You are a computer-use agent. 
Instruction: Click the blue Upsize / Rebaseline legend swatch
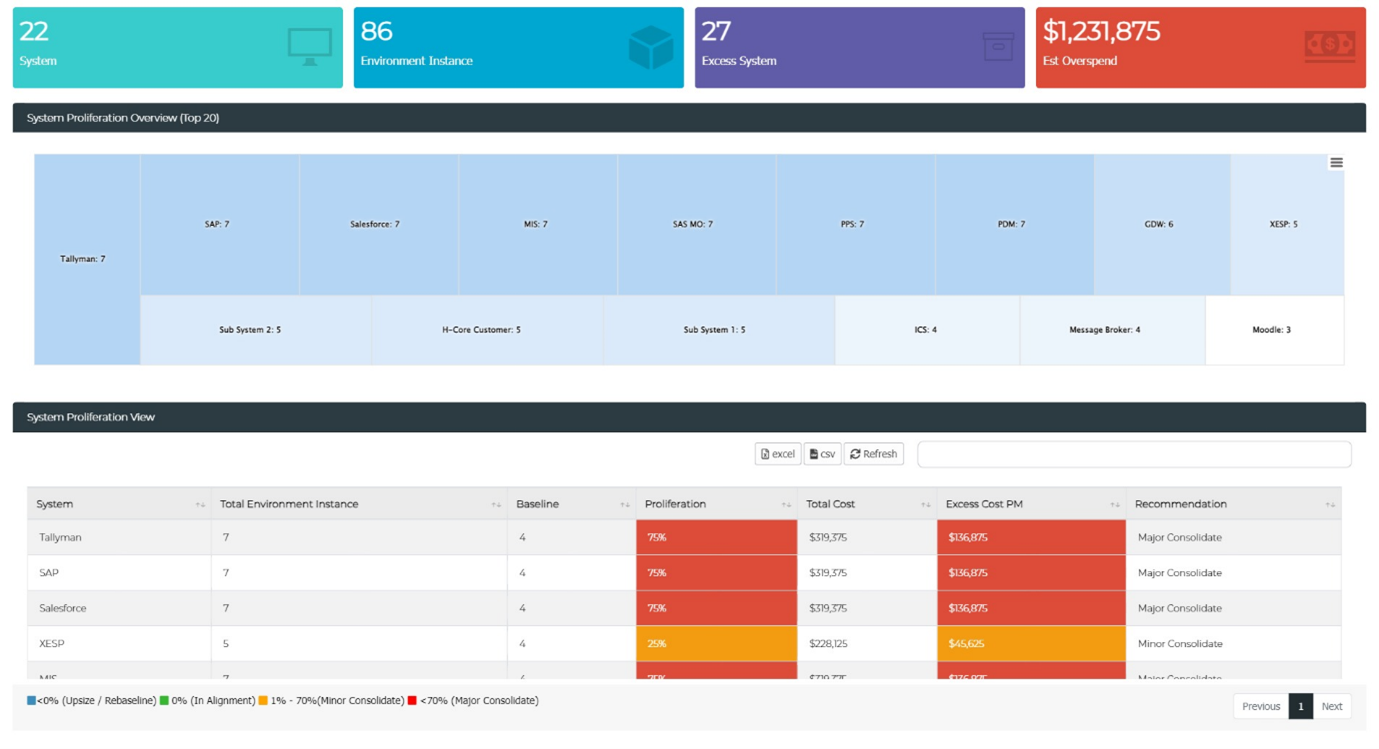click(31, 701)
